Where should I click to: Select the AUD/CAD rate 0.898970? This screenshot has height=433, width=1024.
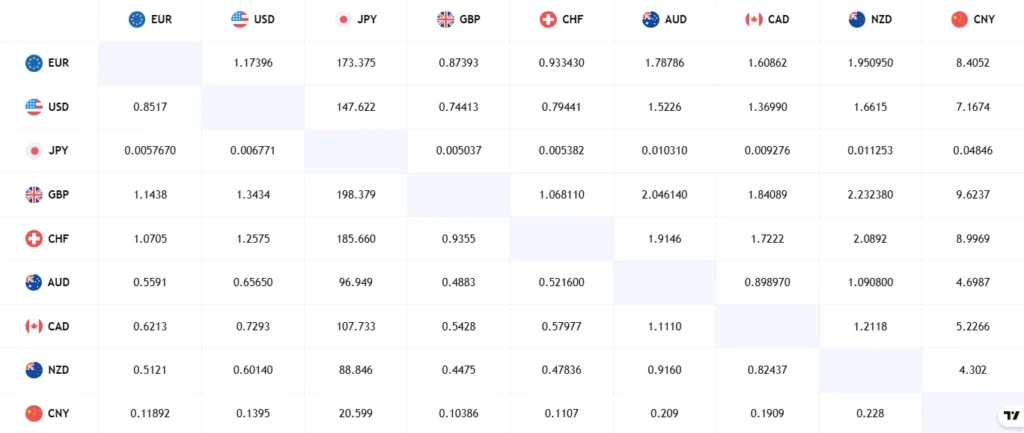(x=767, y=282)
